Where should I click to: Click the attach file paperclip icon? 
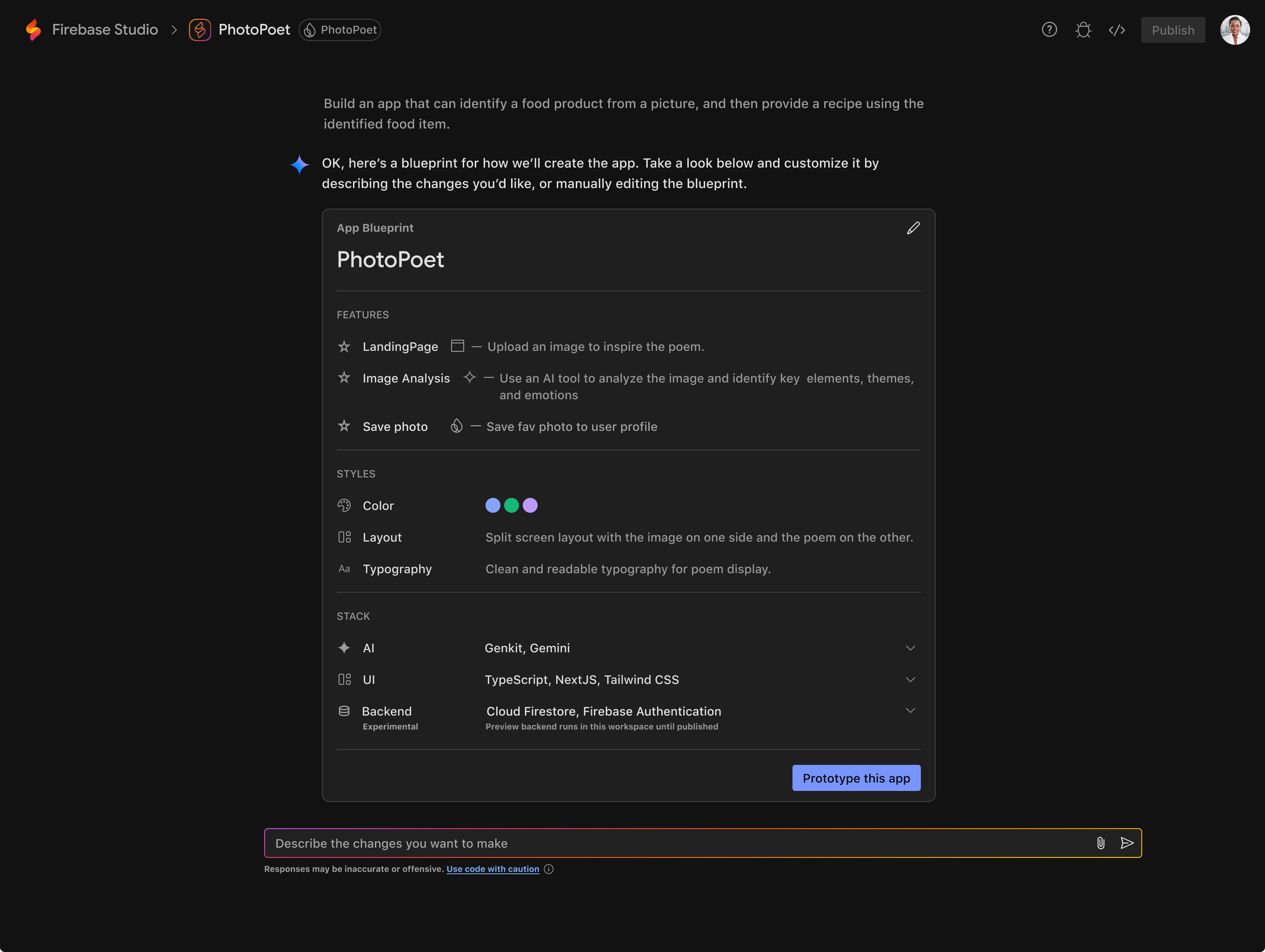[1101, 843]
